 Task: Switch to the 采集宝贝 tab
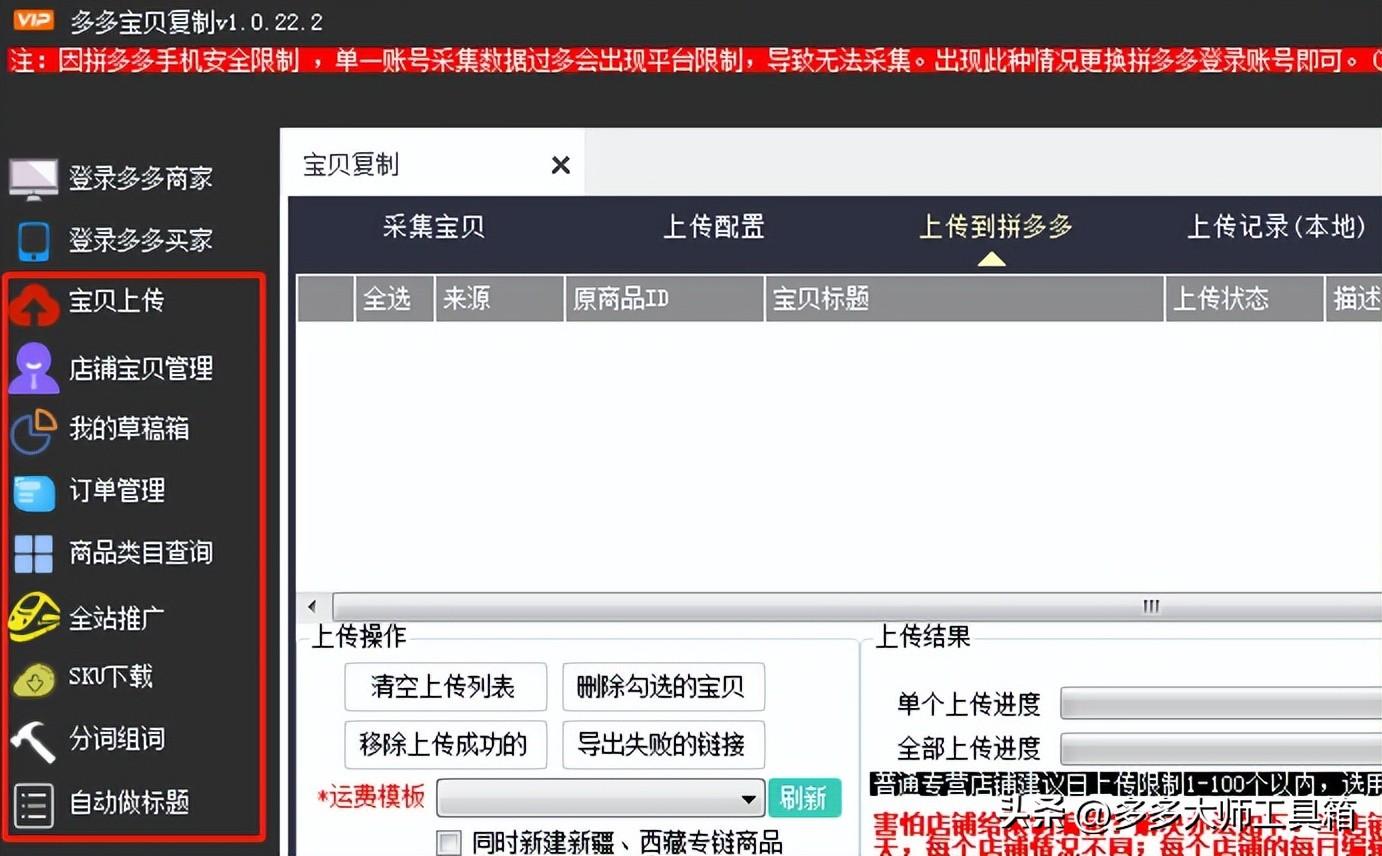tap(432, 227)
